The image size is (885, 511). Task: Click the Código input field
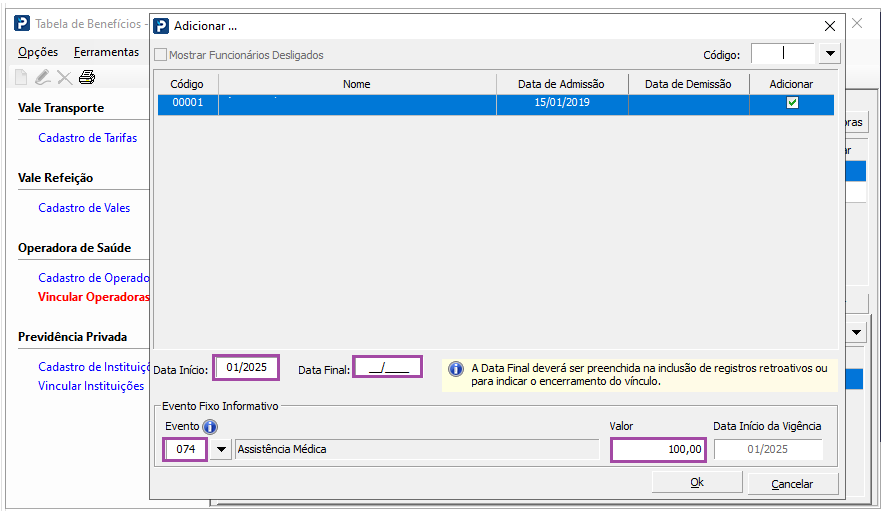click(783, 54)
